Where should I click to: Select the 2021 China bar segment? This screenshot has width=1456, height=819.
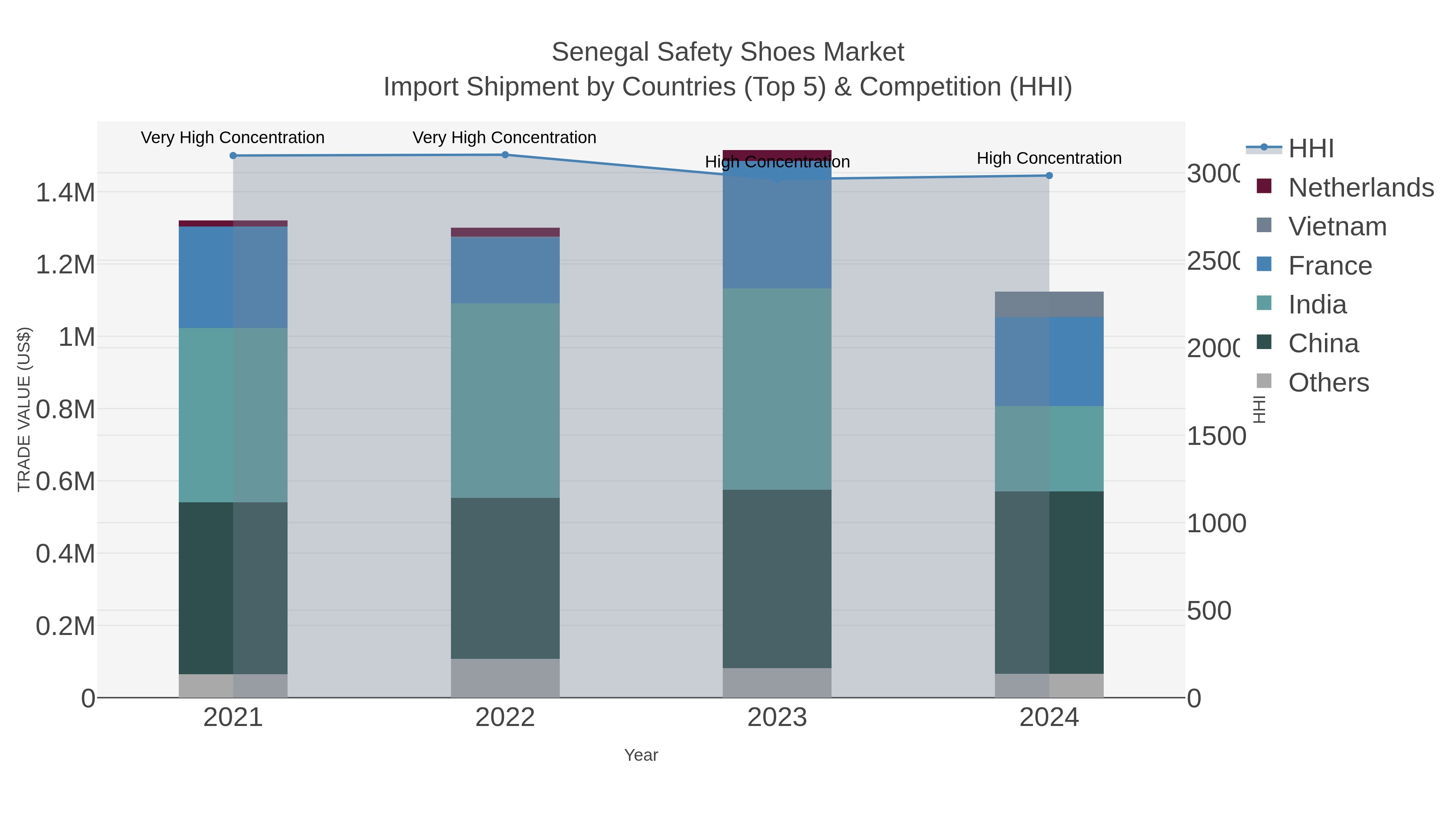(x=233, y=588)
